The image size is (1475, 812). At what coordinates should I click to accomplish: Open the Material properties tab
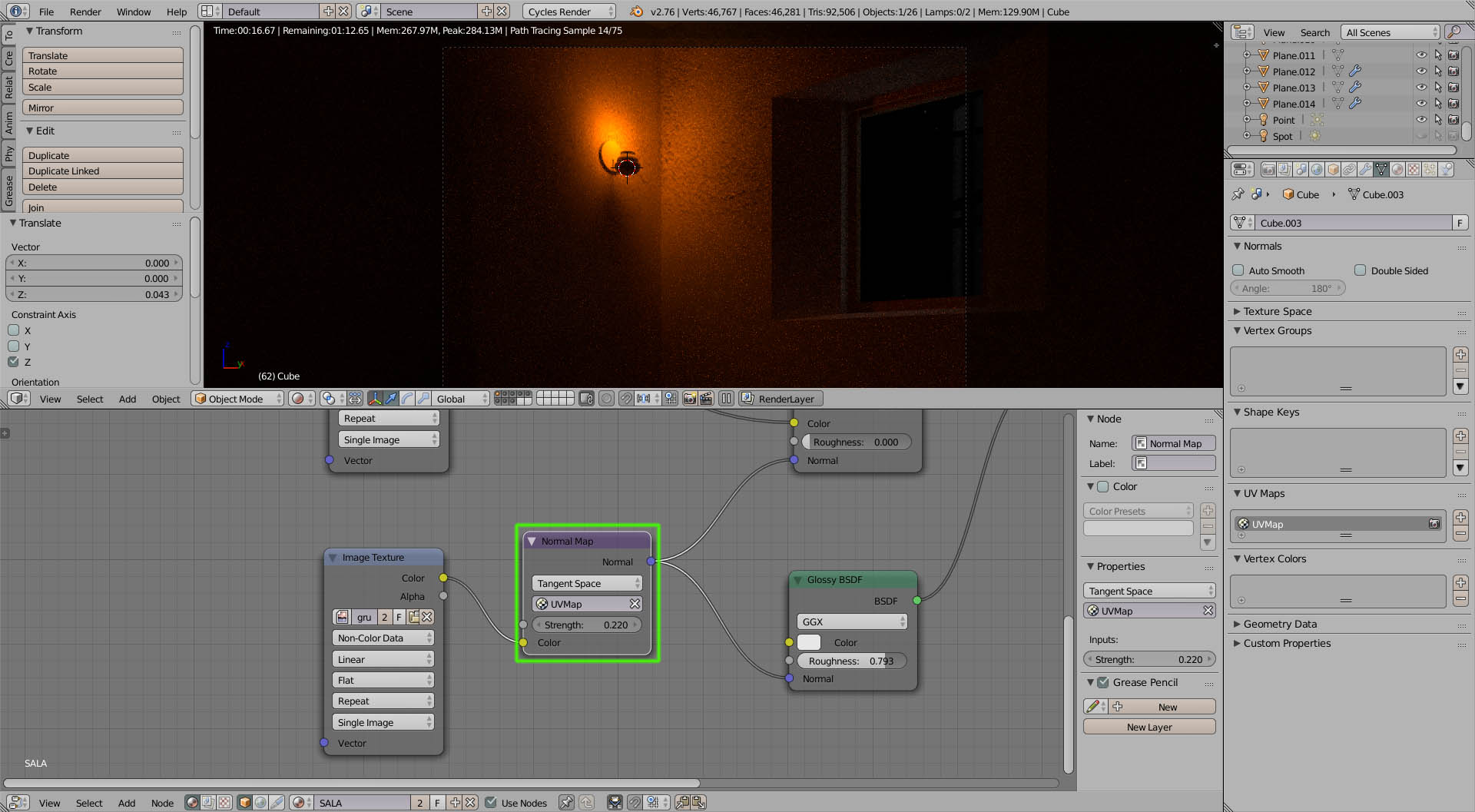coord(1397,170)
